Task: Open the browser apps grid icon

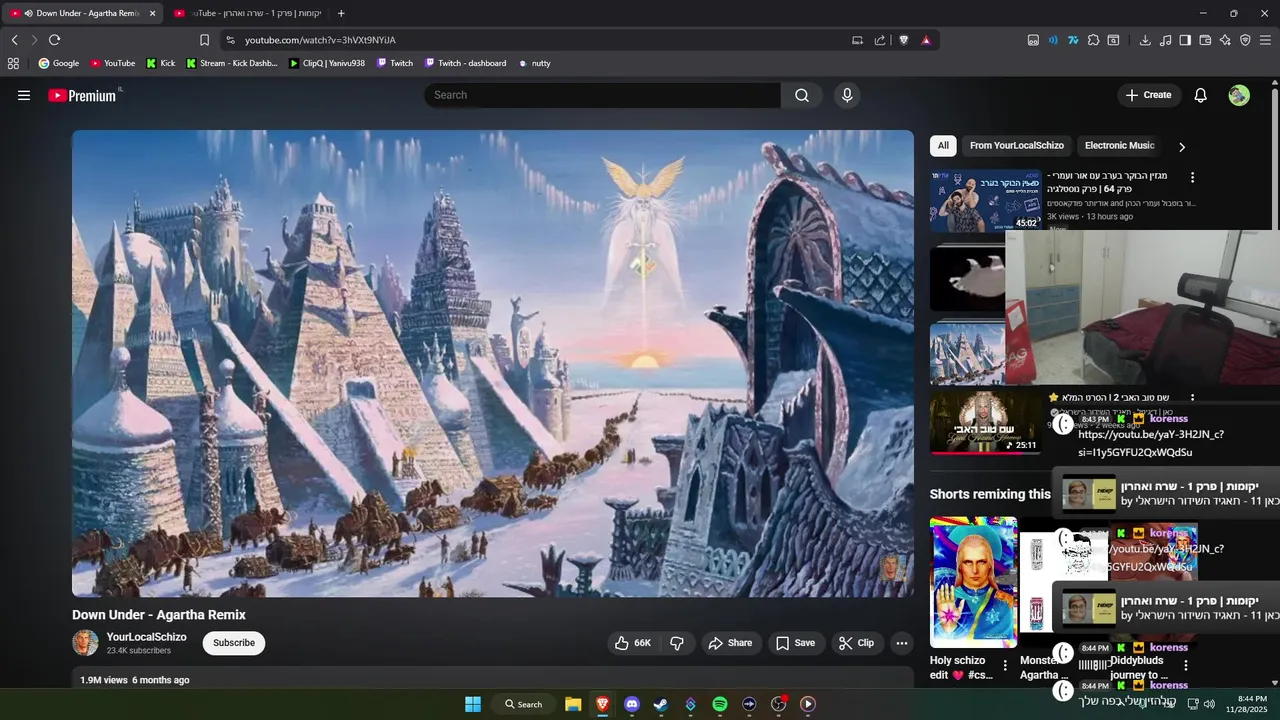Action: point(13,63)
